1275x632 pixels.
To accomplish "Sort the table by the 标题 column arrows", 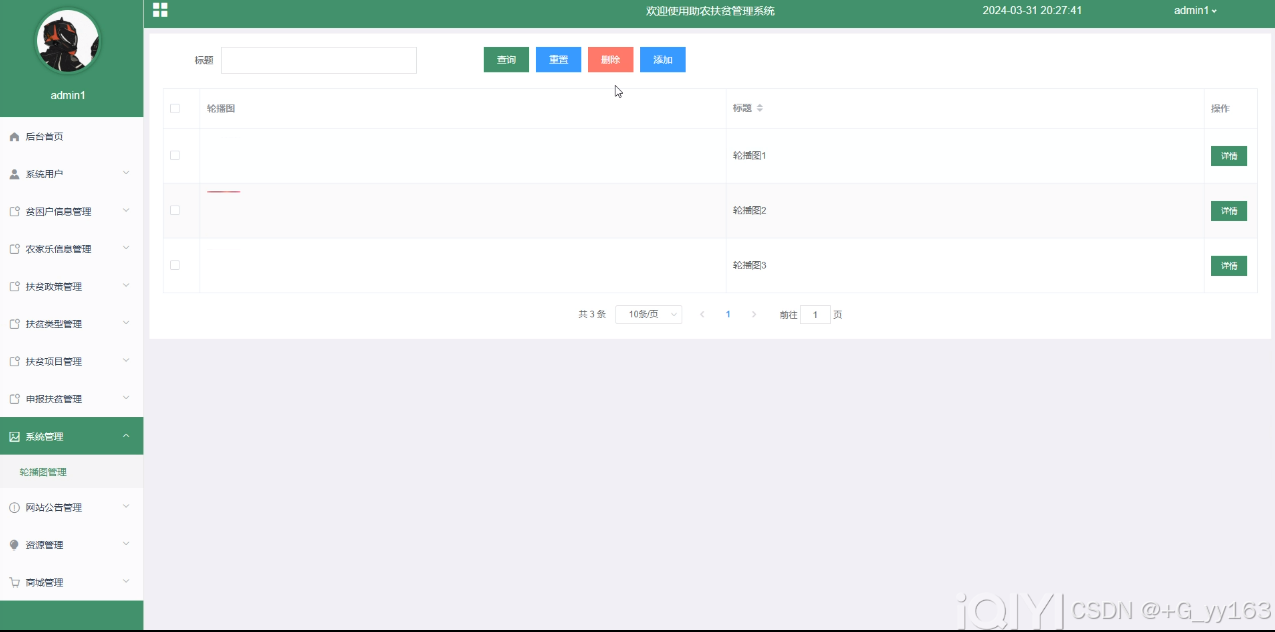I will 759,108.
